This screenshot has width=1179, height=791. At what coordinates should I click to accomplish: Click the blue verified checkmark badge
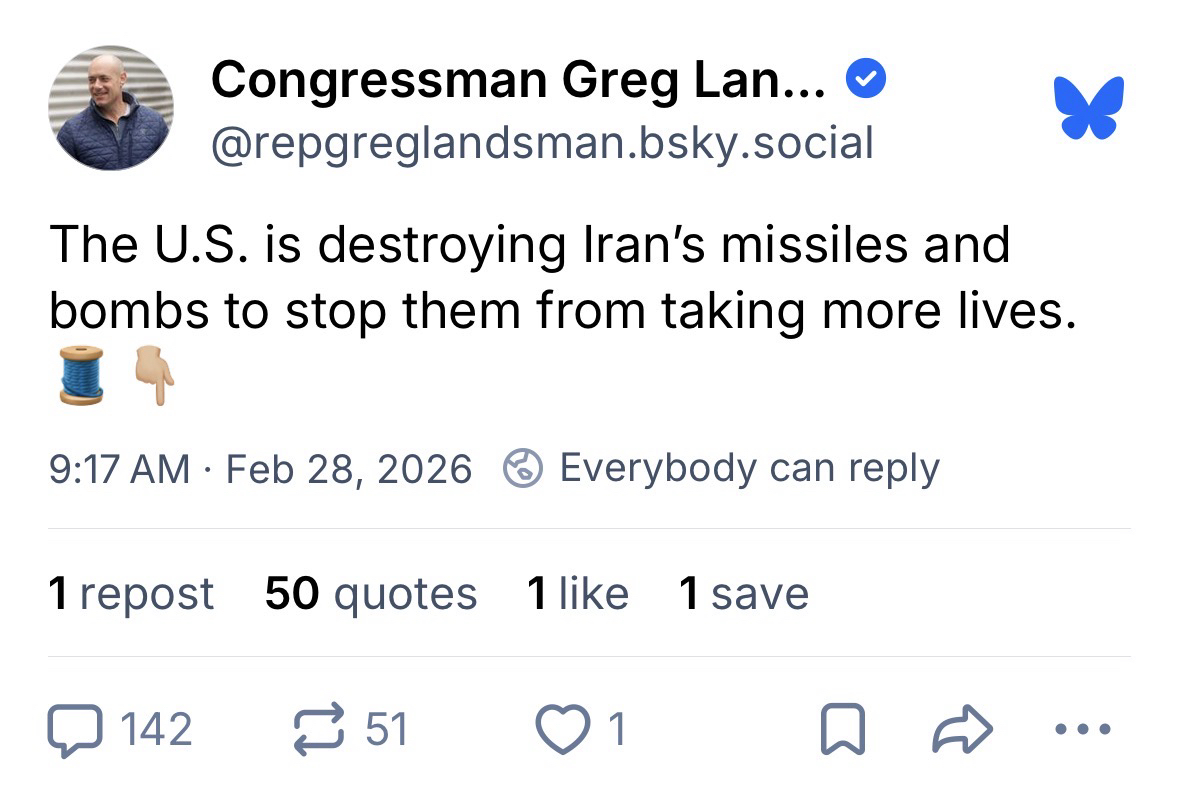[x=866, y=80]
